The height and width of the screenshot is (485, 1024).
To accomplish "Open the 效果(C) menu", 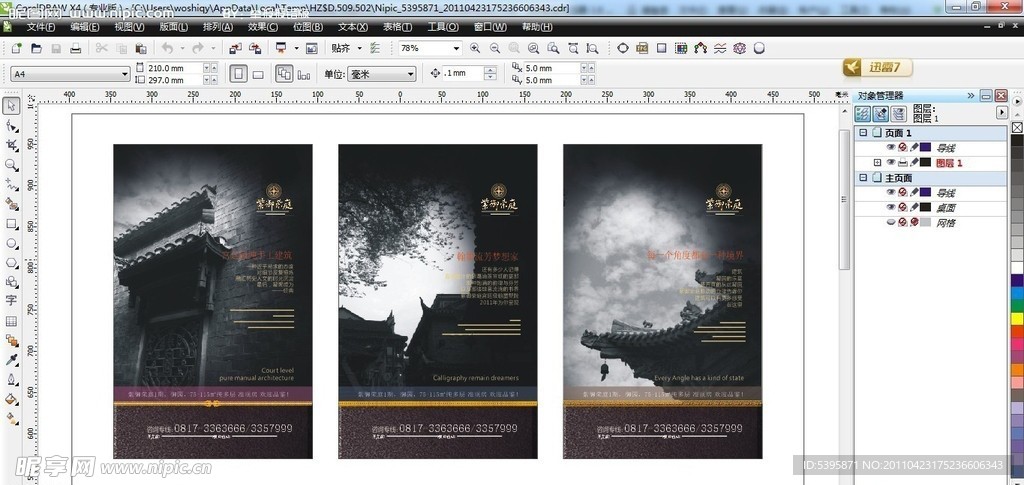I will pos(263,27).
